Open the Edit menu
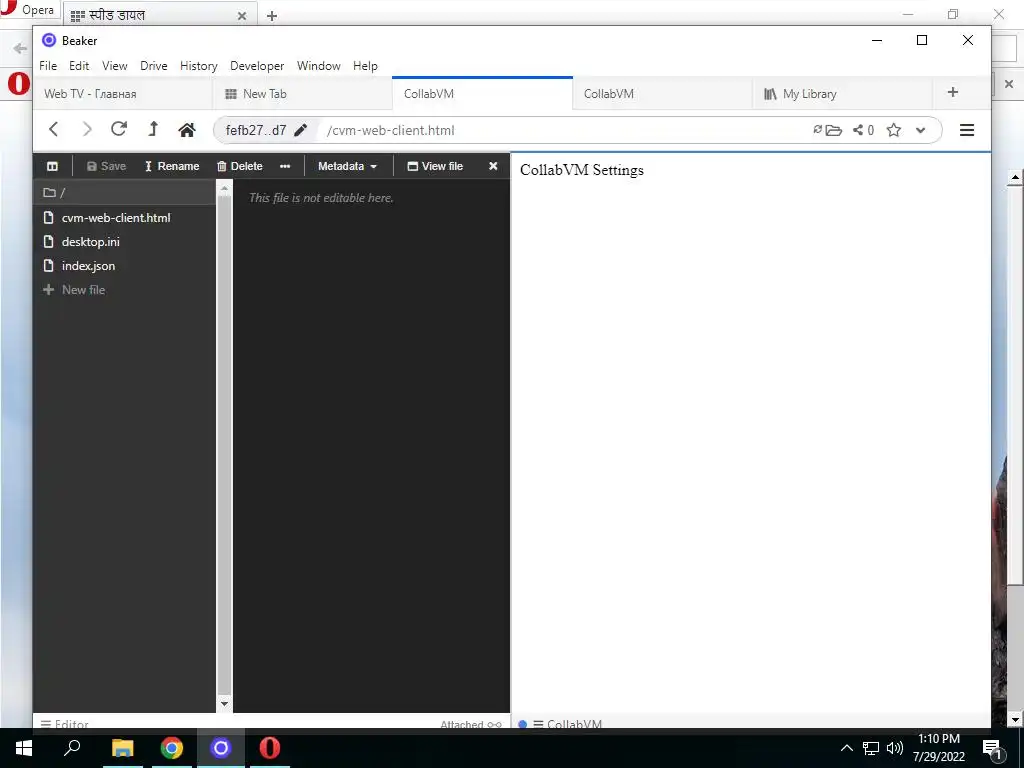Screen dimensions: 1024x768 click(x=79, y=66)
